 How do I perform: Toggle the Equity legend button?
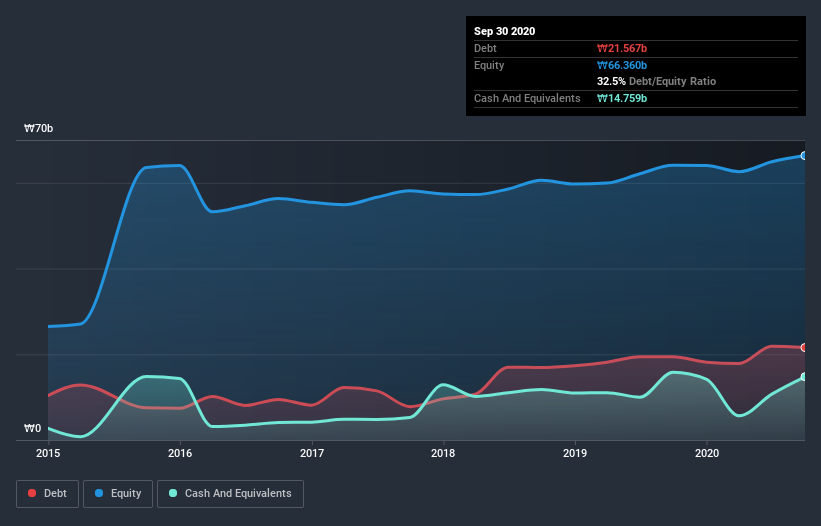(x=118, y=494)
